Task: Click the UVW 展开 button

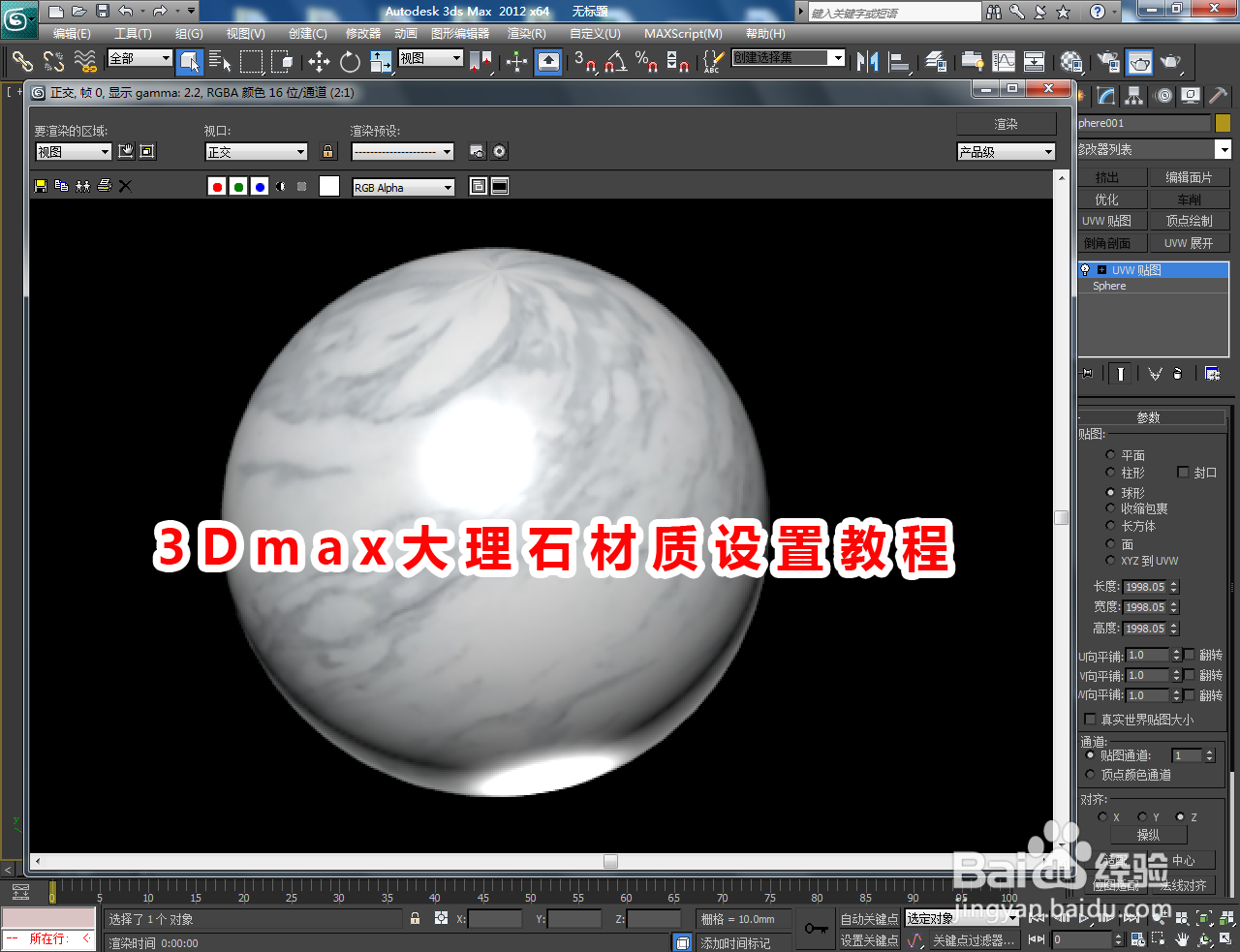Action: tap(1190, 242)
